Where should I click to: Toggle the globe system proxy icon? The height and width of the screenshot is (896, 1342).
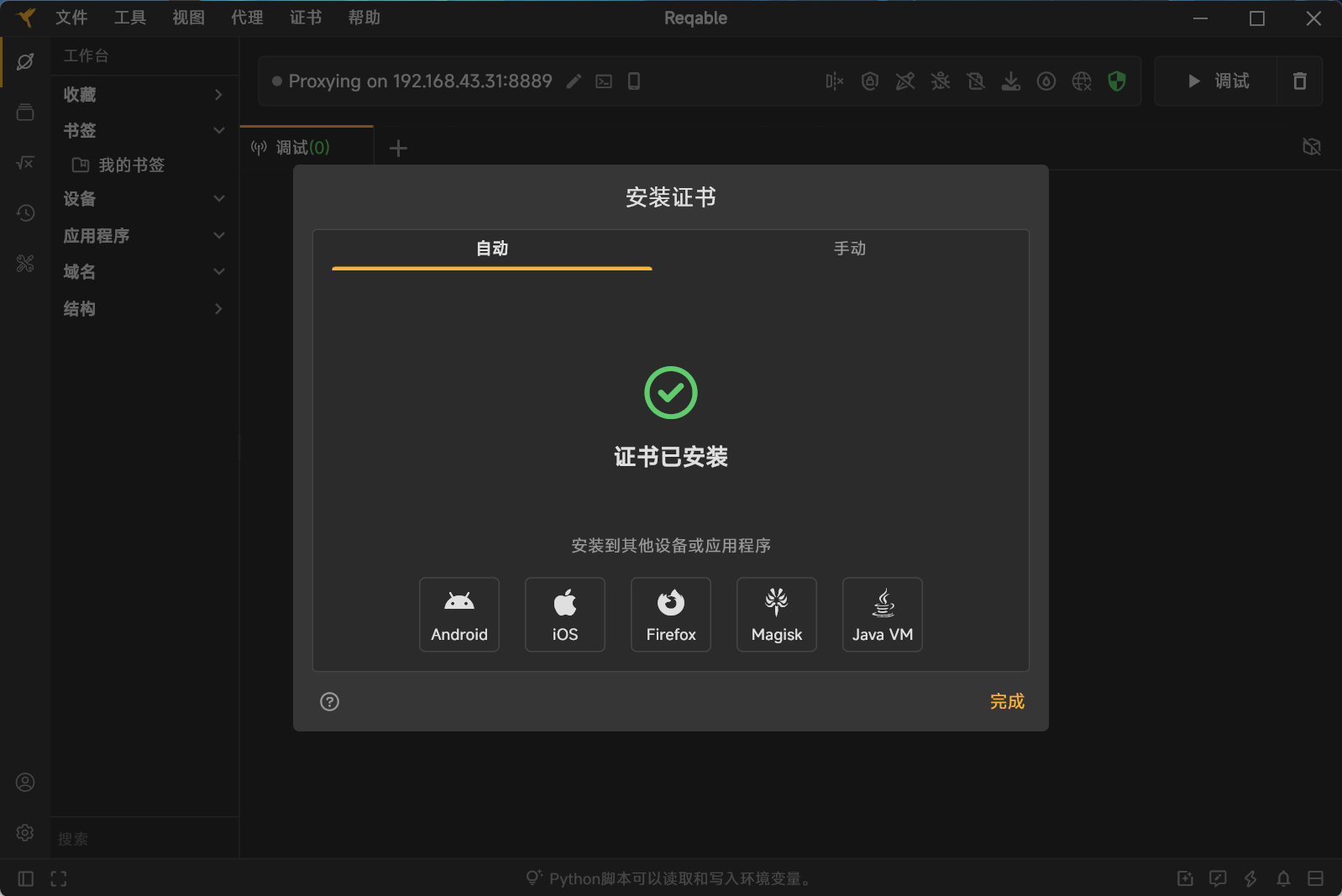click(1081, 81)
